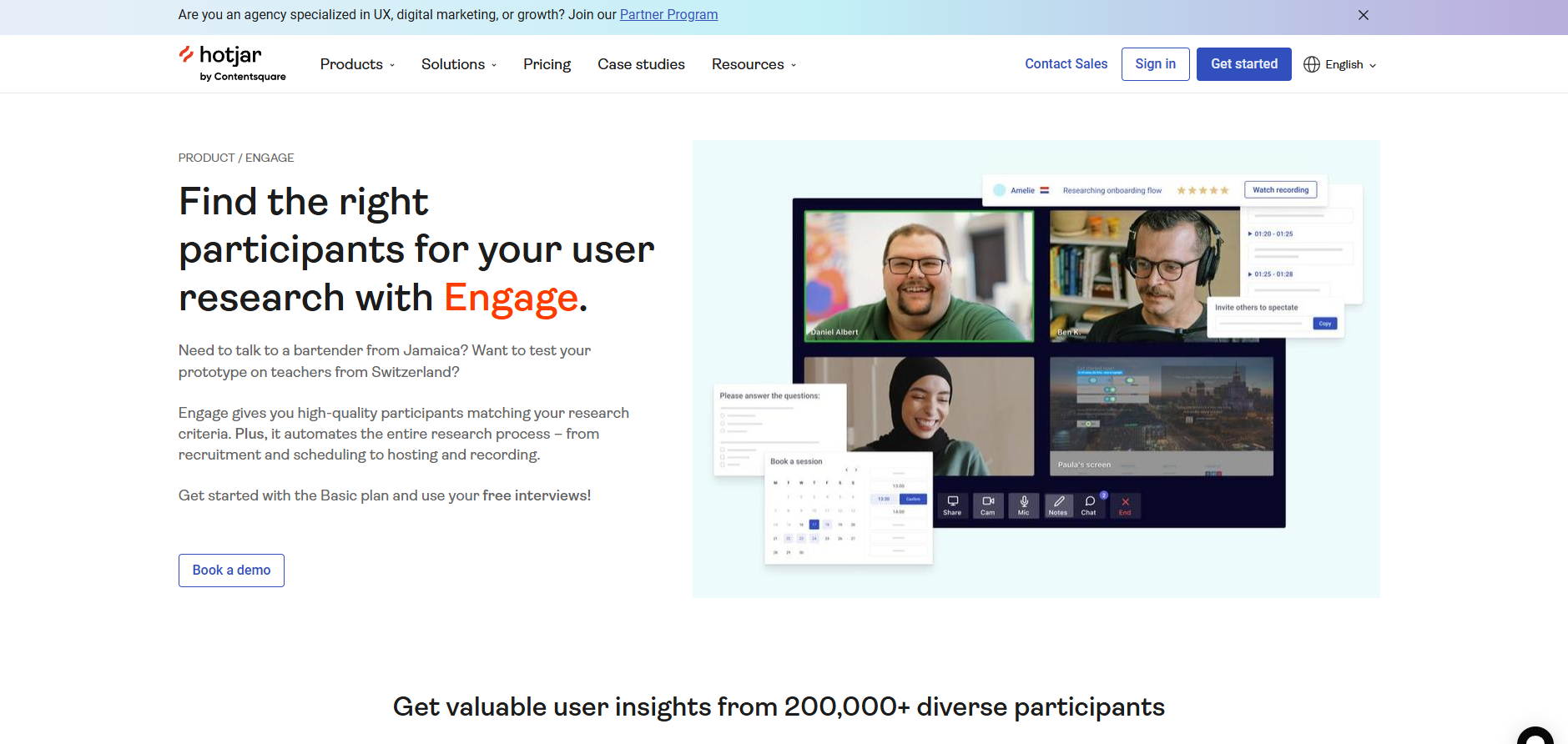
Task: Click the 'free interviews!' bold text
Action: [537, 495]
